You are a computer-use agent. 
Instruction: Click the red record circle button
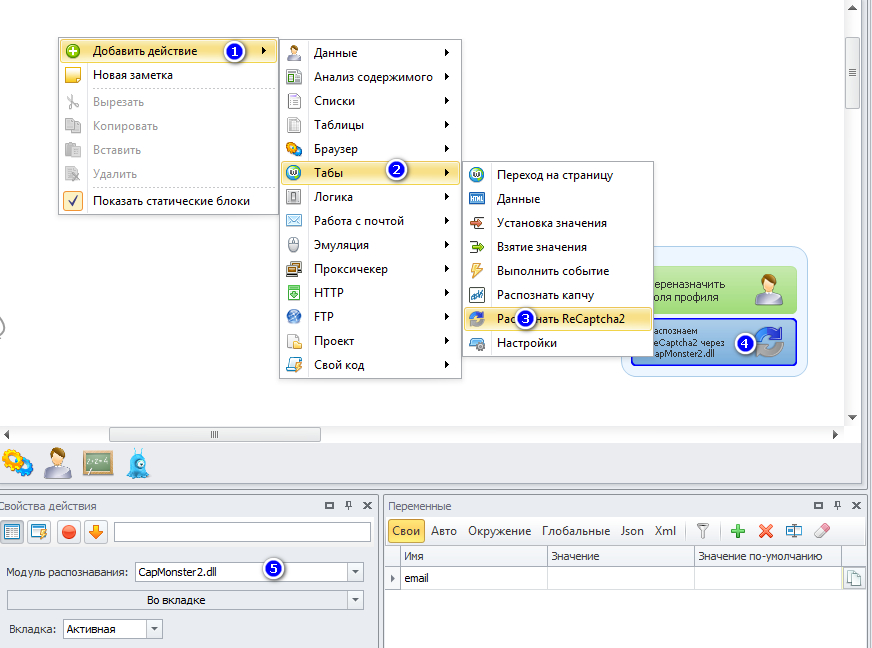[x=69, y=532]
